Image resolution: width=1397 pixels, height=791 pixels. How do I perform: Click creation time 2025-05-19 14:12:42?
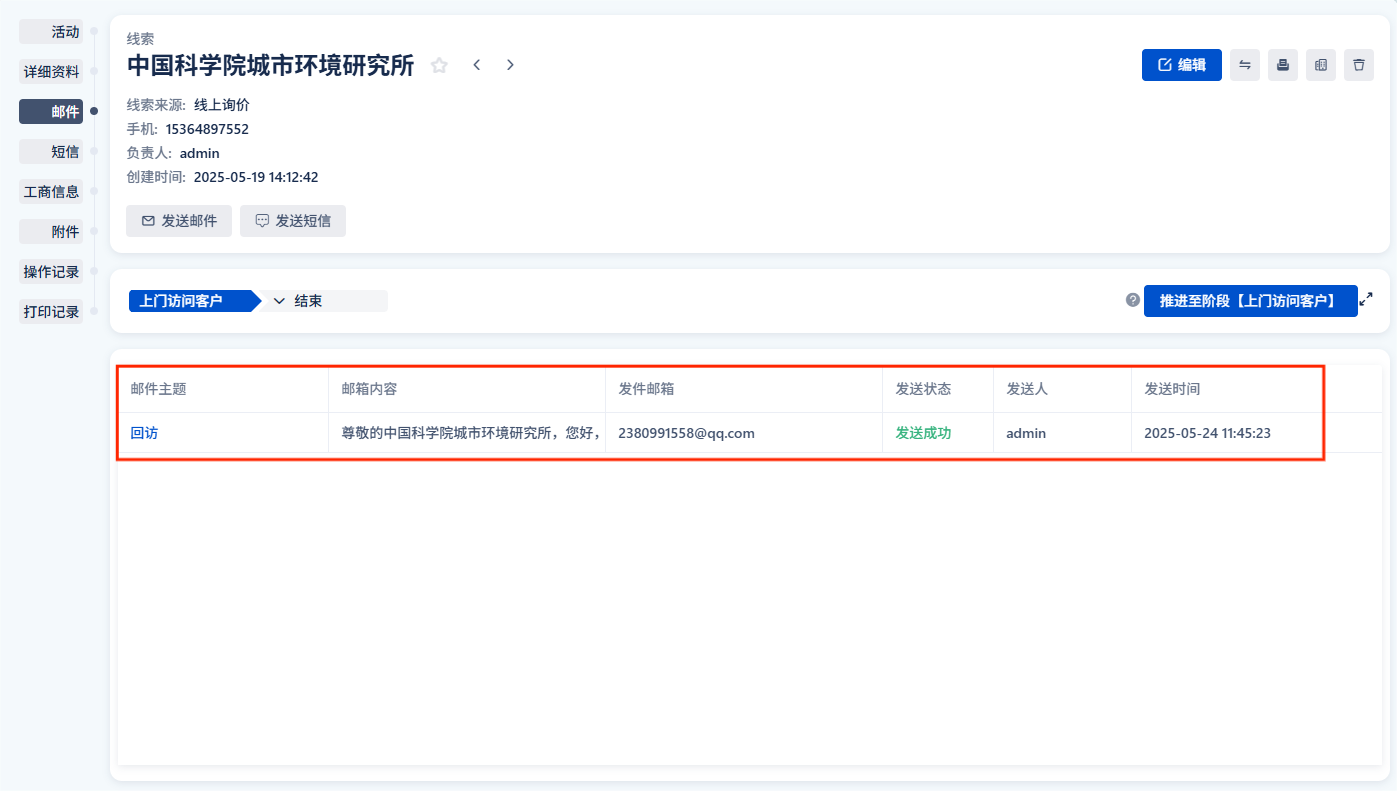click(256, 177)
